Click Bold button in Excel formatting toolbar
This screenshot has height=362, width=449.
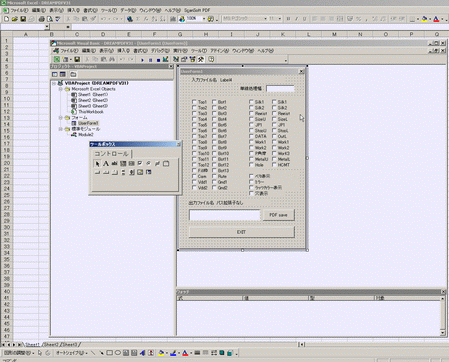point(288,19)
